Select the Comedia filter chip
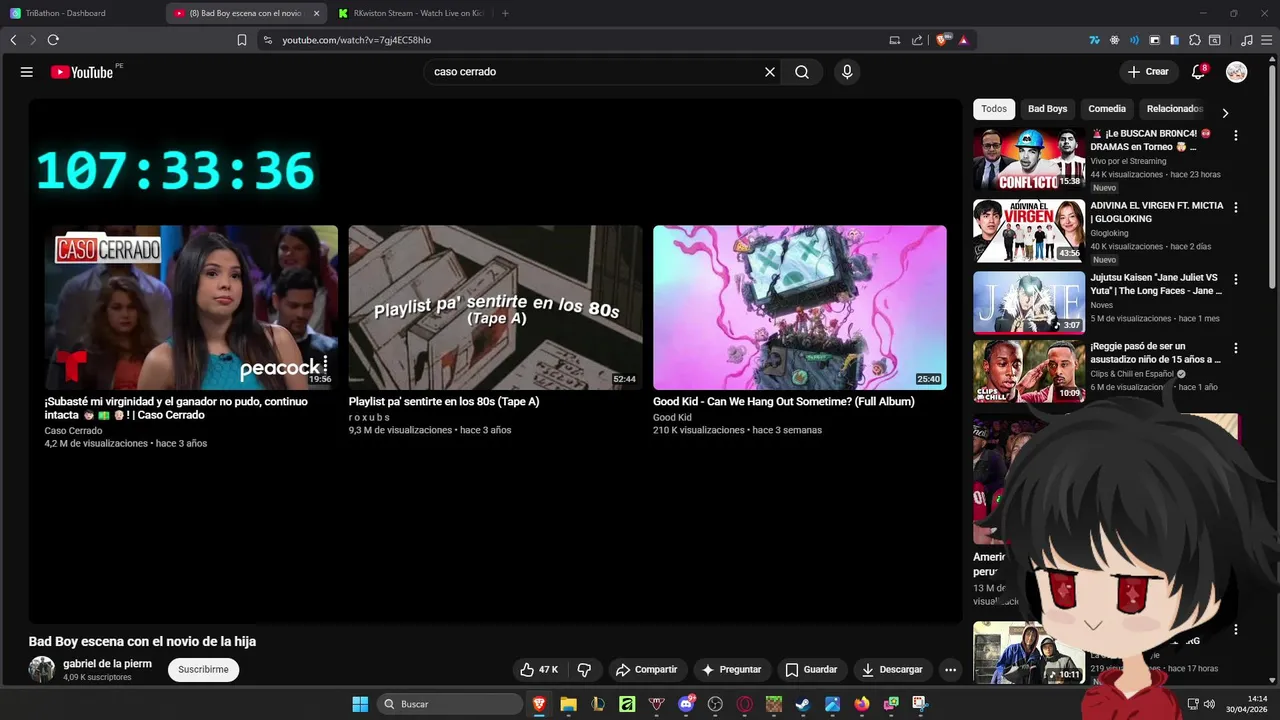This screenshot has width=1280, height=720. point(1107,109)
